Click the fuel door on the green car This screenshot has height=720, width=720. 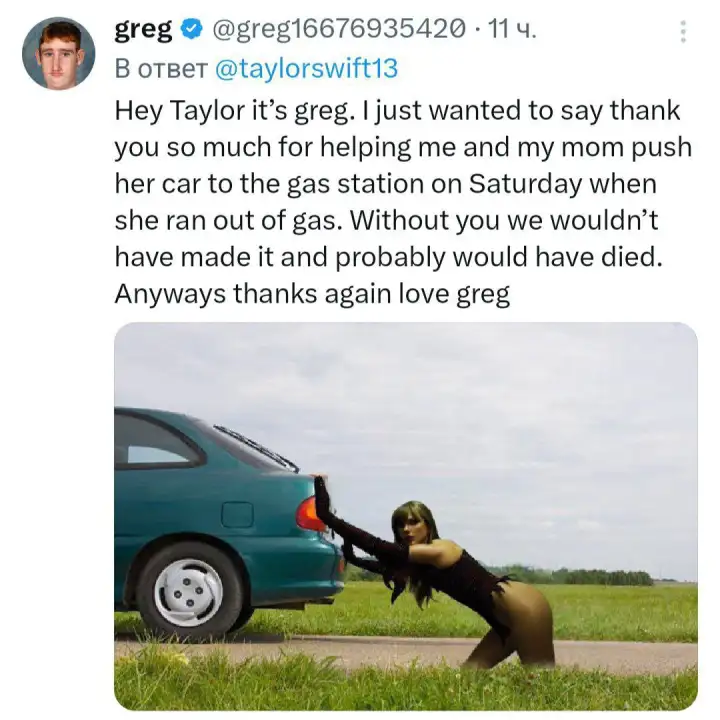tap(237, 515)
